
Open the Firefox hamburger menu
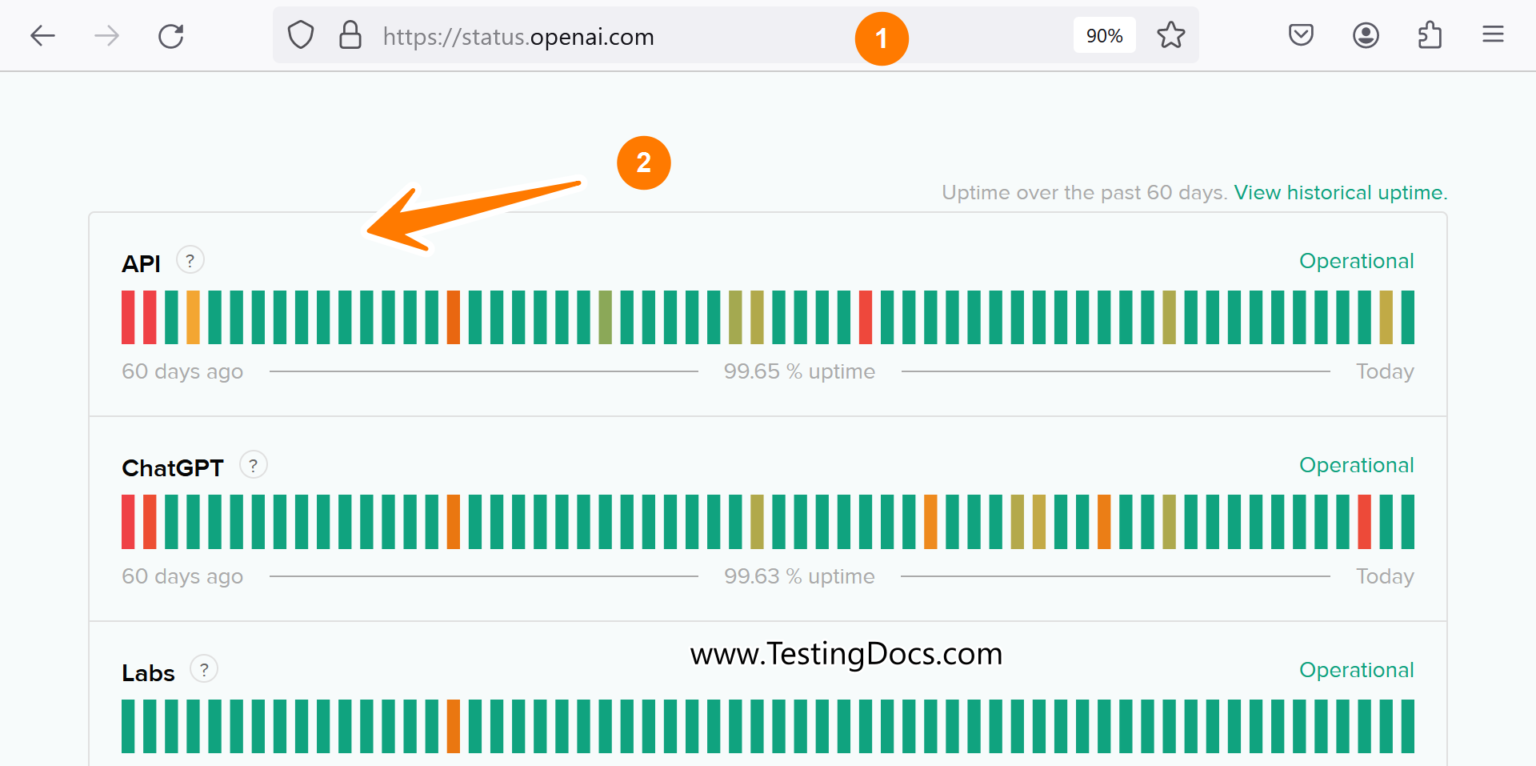click(x=1492, y=34)
